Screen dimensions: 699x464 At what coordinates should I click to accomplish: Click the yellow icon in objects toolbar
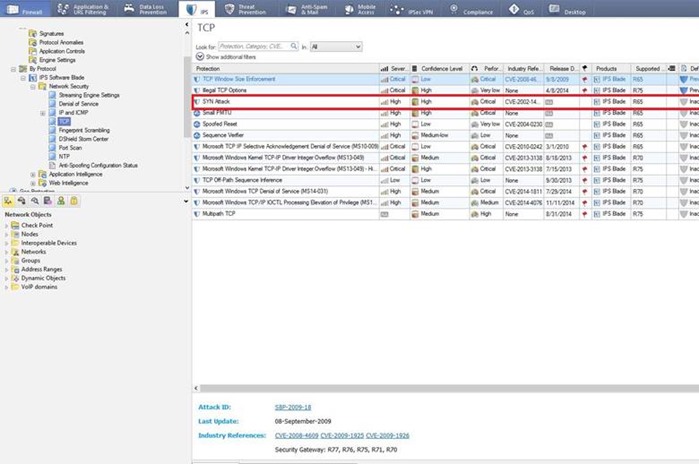[74, 201]
